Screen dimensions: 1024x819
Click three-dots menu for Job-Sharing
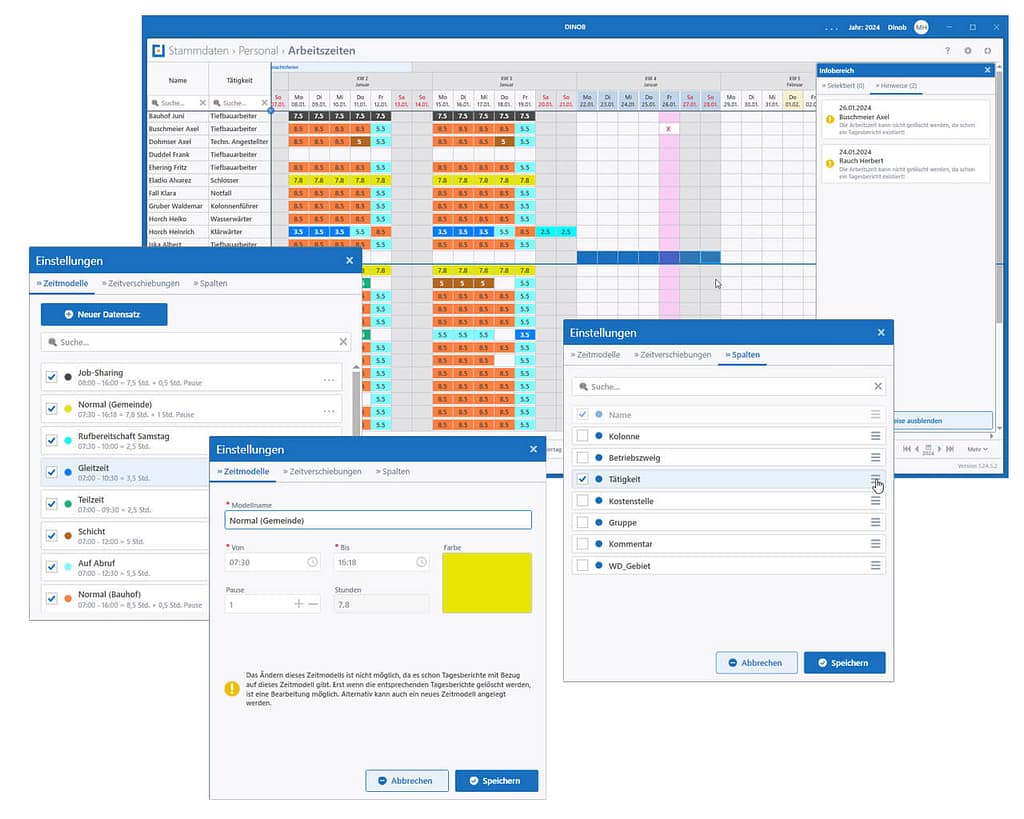click(x=328, y=380)
